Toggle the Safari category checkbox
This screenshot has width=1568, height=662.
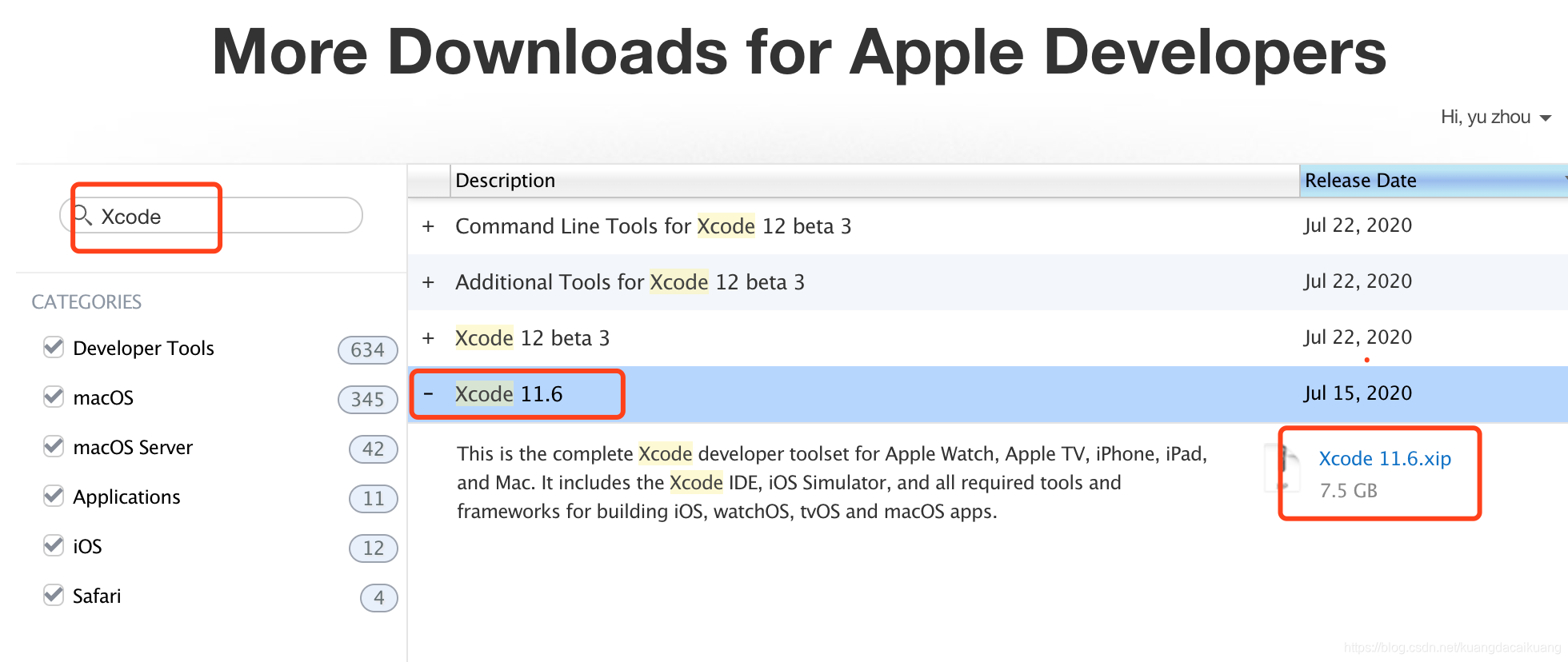point(54,596)
